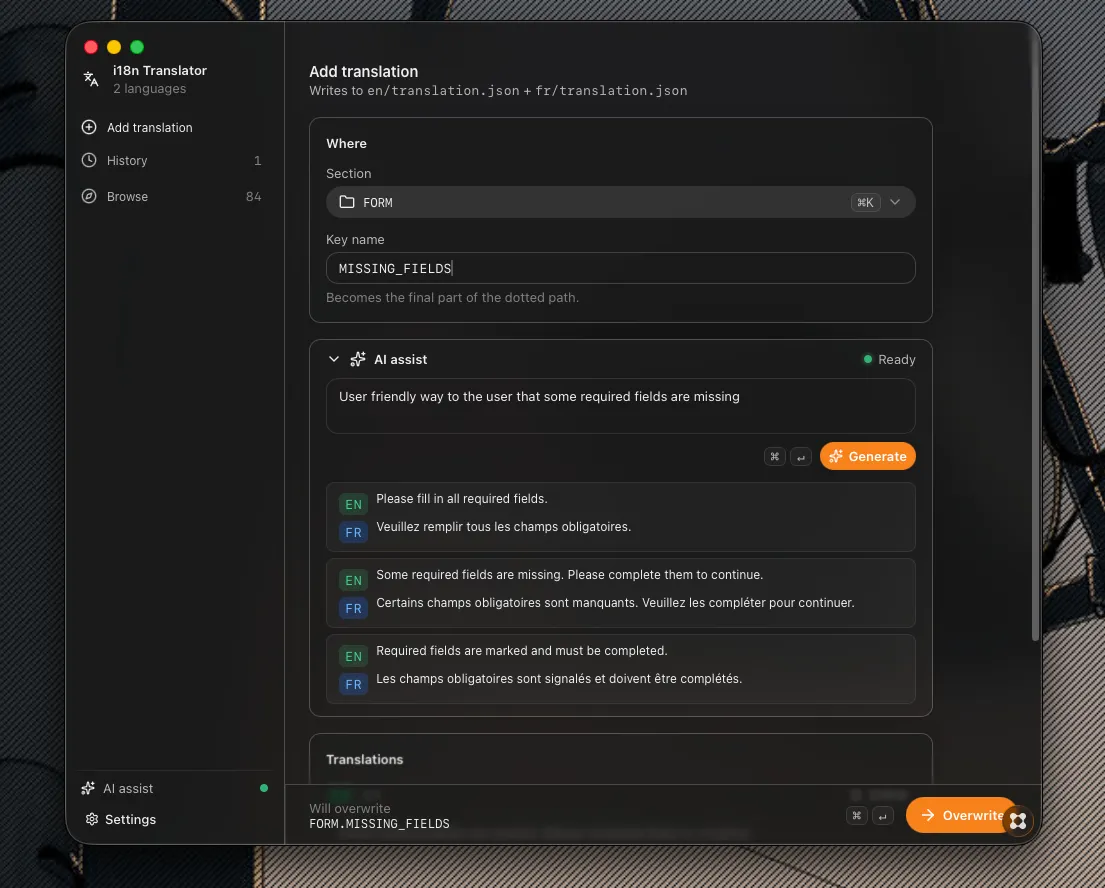Screen dimensions: 1105x888
Task: Click the return key badge next to Overwrite
Action: point(882,815)
